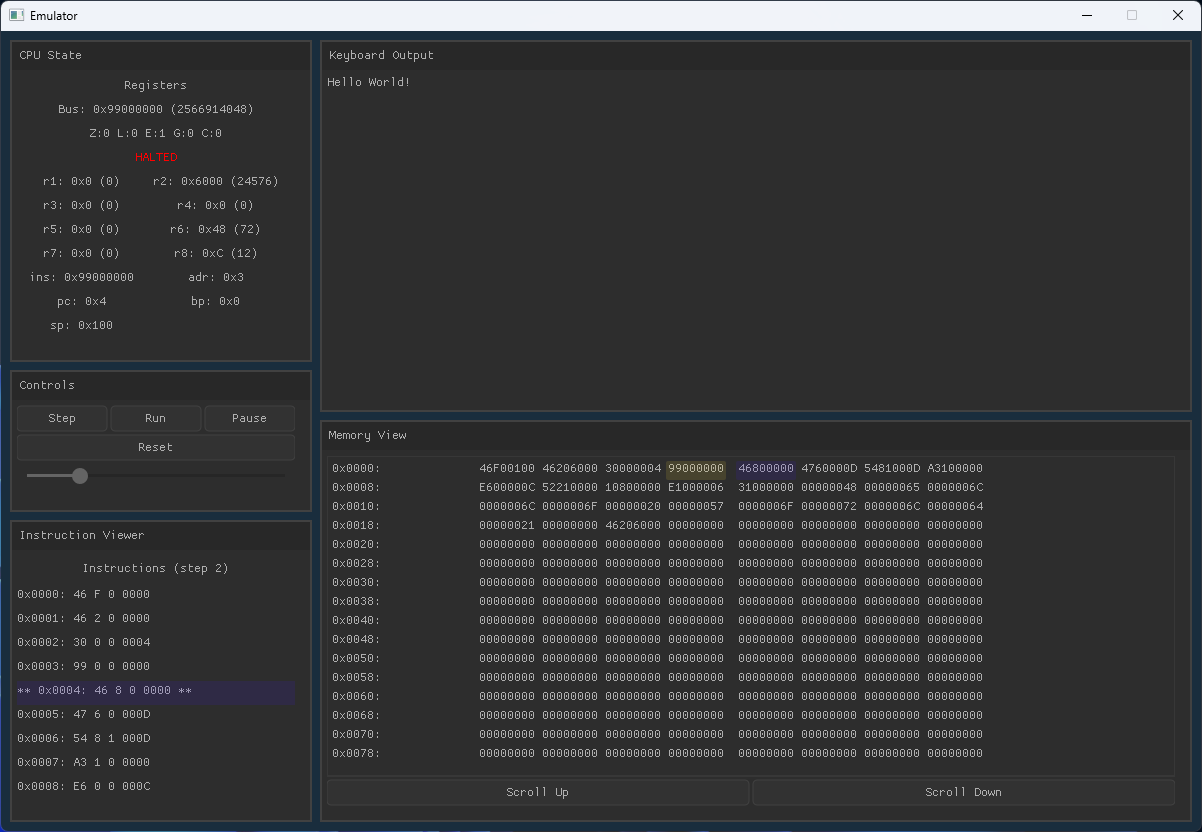Click memory word A3100000
1202x832 pixels.
pyautogui.click(x=955, y=468)
